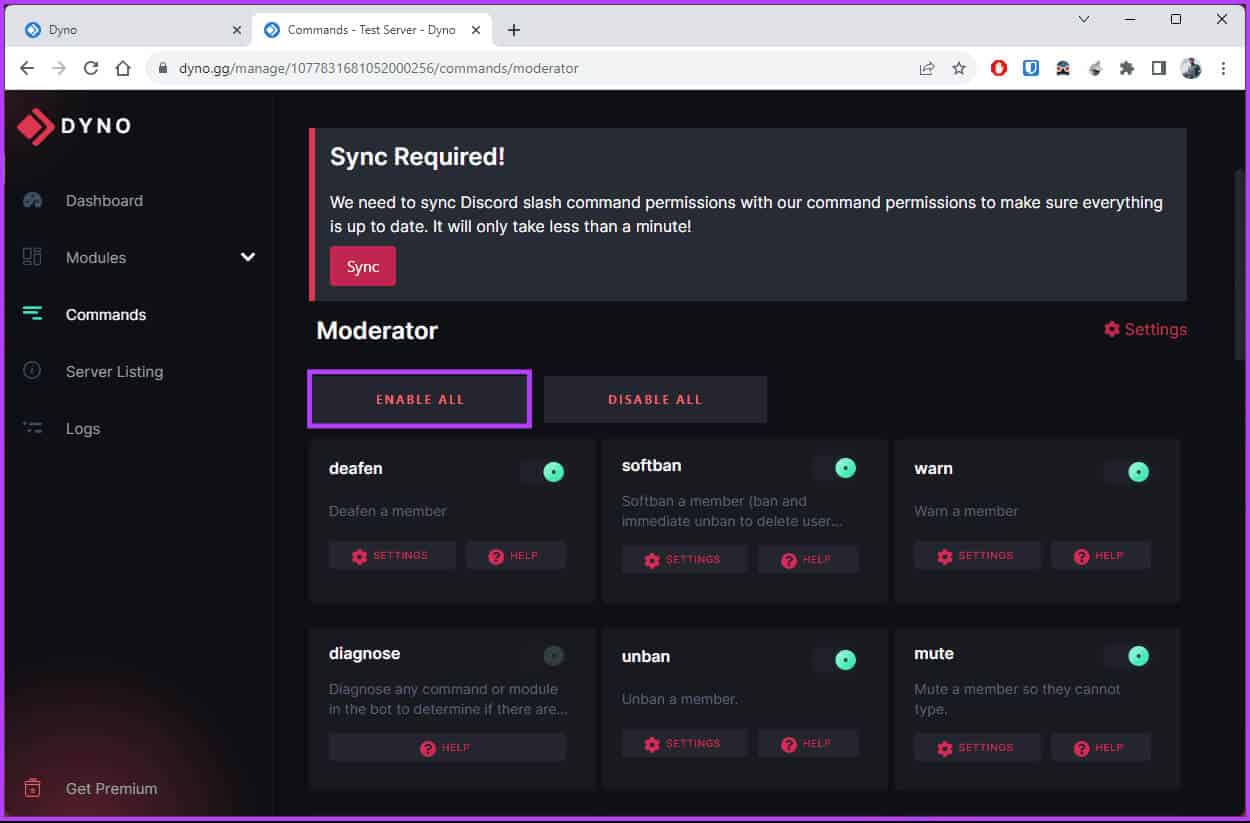Click DISABLE ALL button

pyautogui.click(x=655, y=399)
